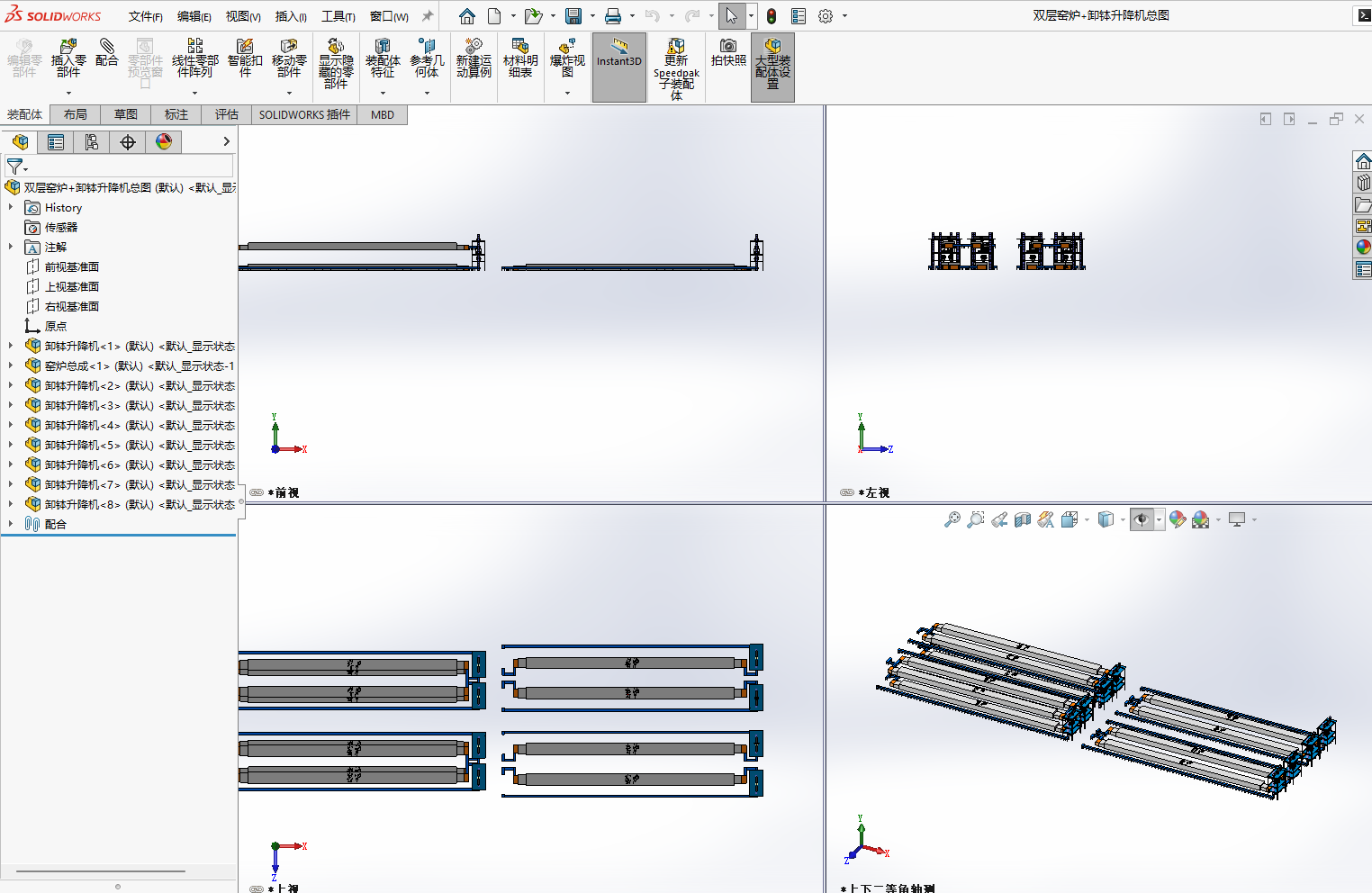Expand 窑炉总成<1> component node
Screen dimensions: 1372x893
(x=11, y=365)
